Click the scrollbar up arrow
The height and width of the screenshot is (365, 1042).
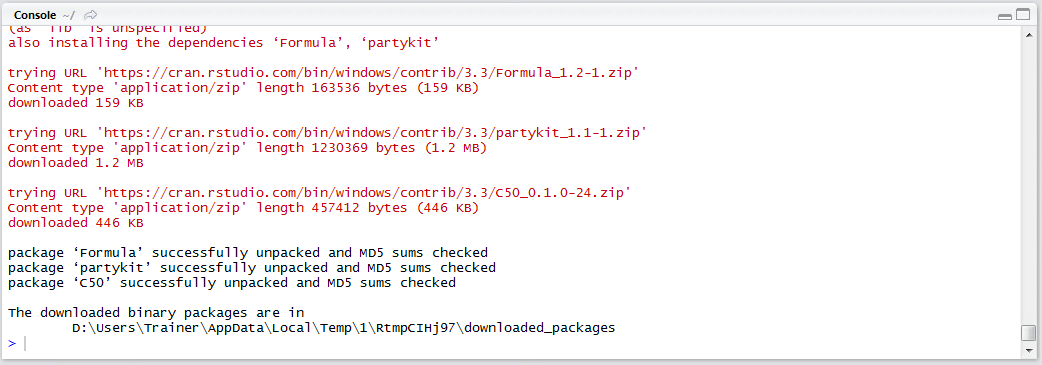tap(1028, 36)
